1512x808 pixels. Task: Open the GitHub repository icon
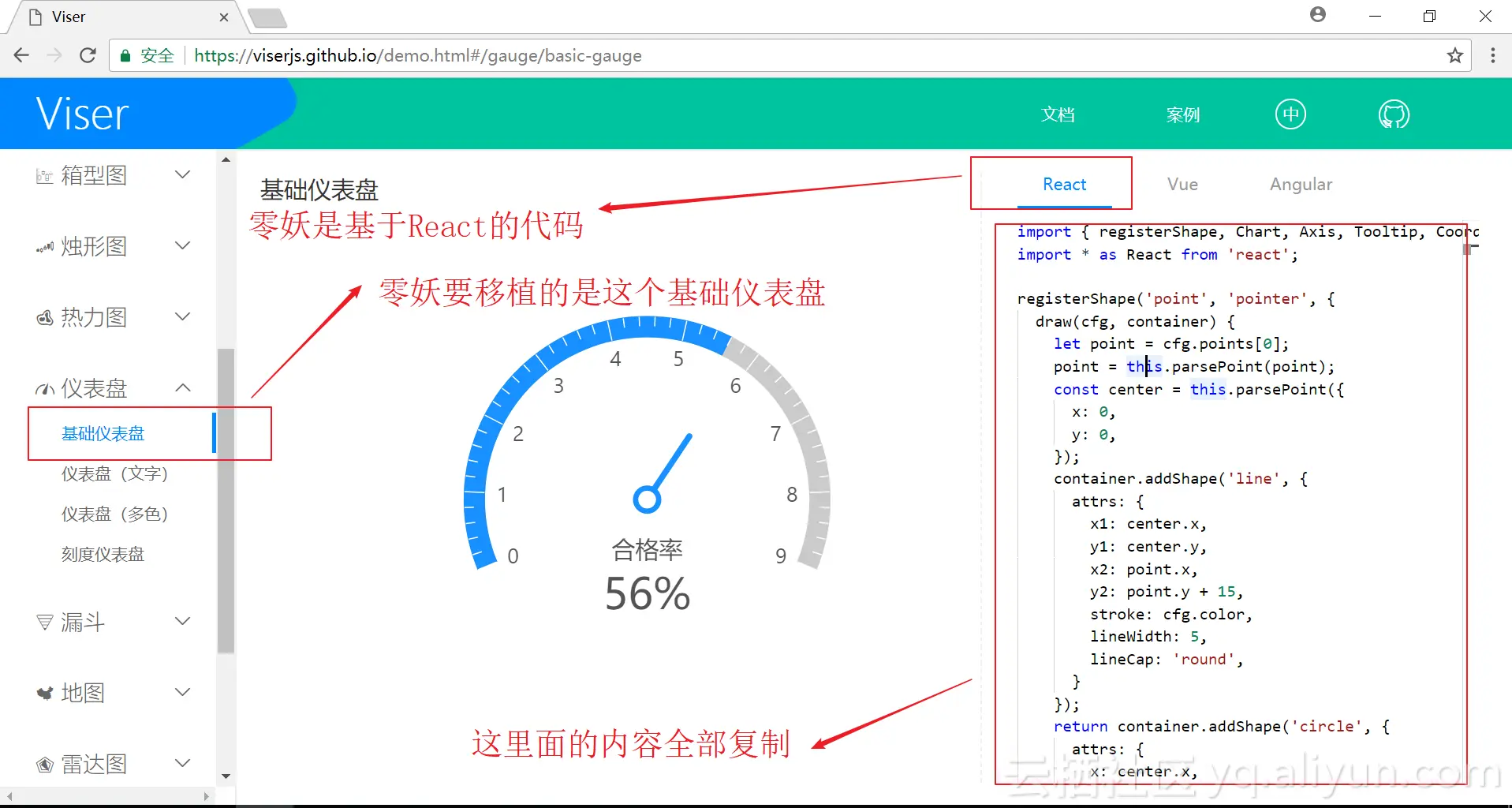(1394, 114)
